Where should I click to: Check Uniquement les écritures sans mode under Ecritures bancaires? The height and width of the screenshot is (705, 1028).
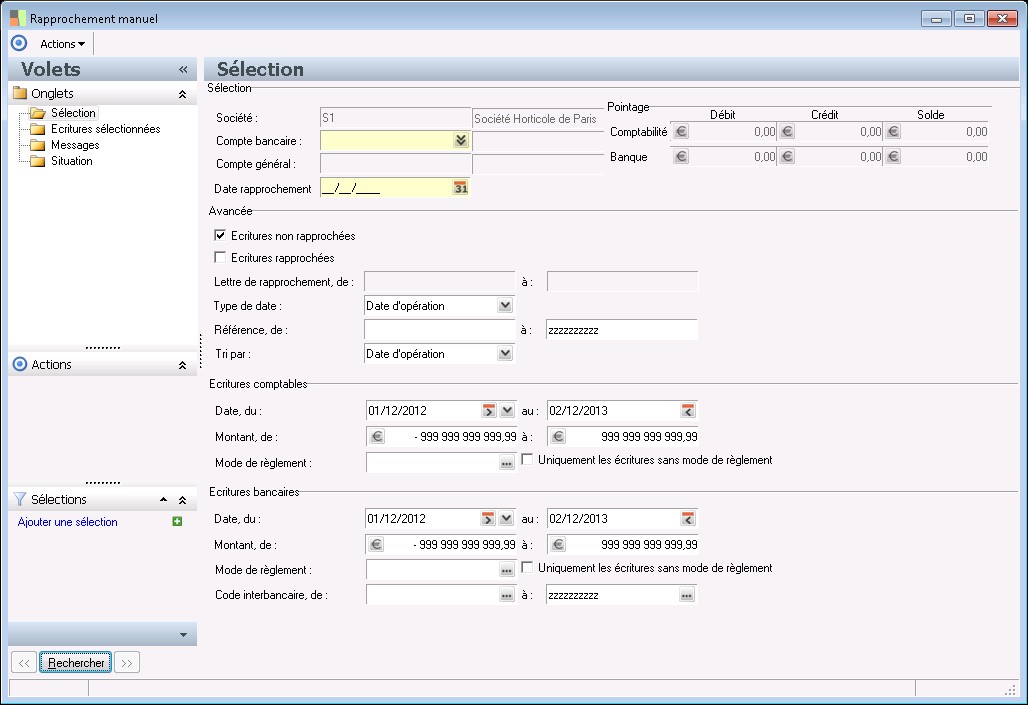tap(528, 568)
